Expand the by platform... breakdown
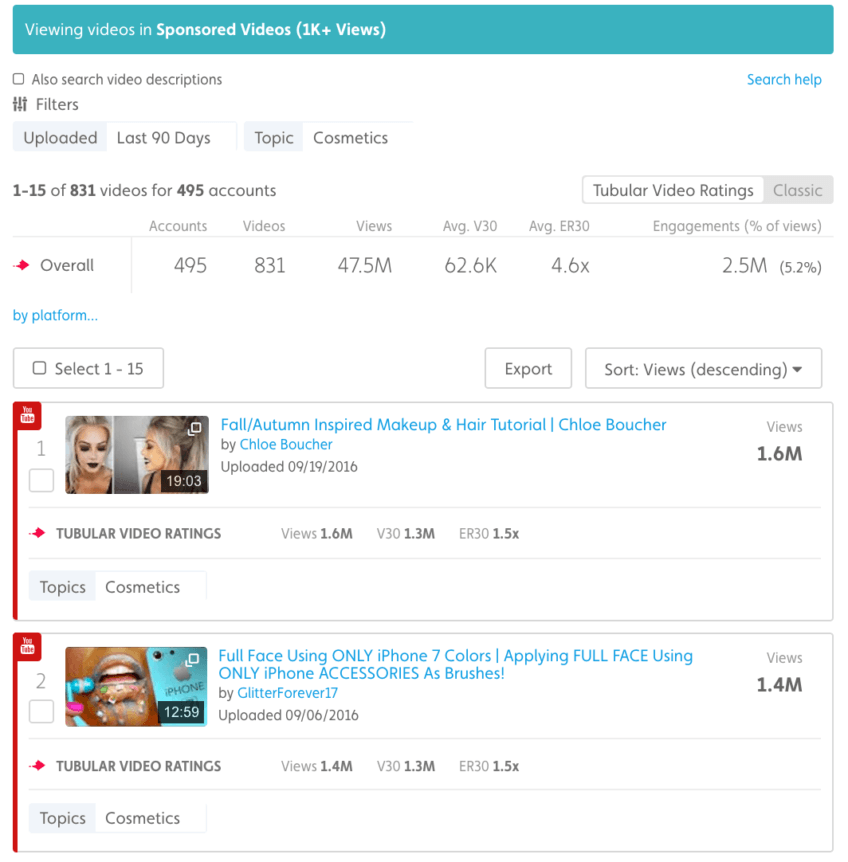Viewport: 848px width, 862px height. (55, 316)
